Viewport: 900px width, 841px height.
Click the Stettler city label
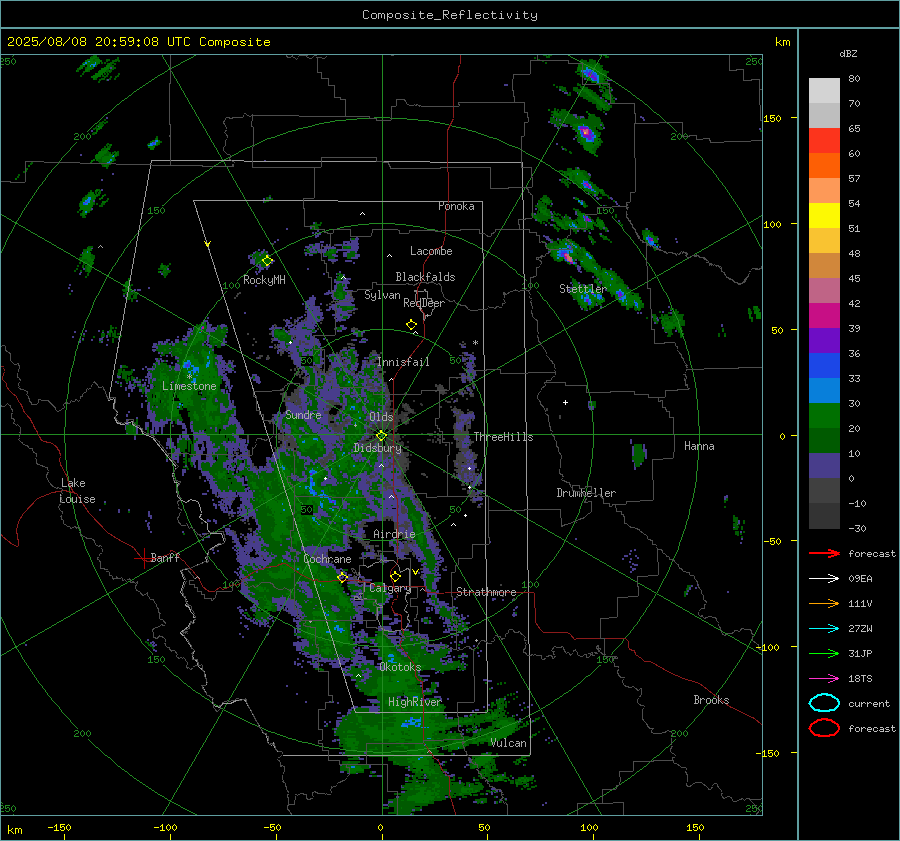[x=583, y=289]
